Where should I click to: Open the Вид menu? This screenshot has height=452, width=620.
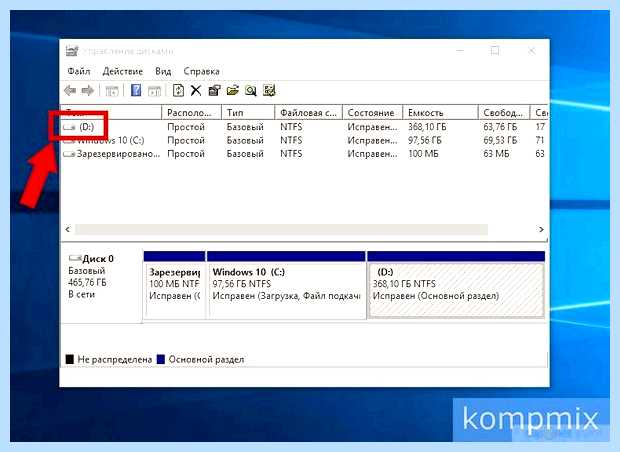pyautogui.click(x=163, y=71)
